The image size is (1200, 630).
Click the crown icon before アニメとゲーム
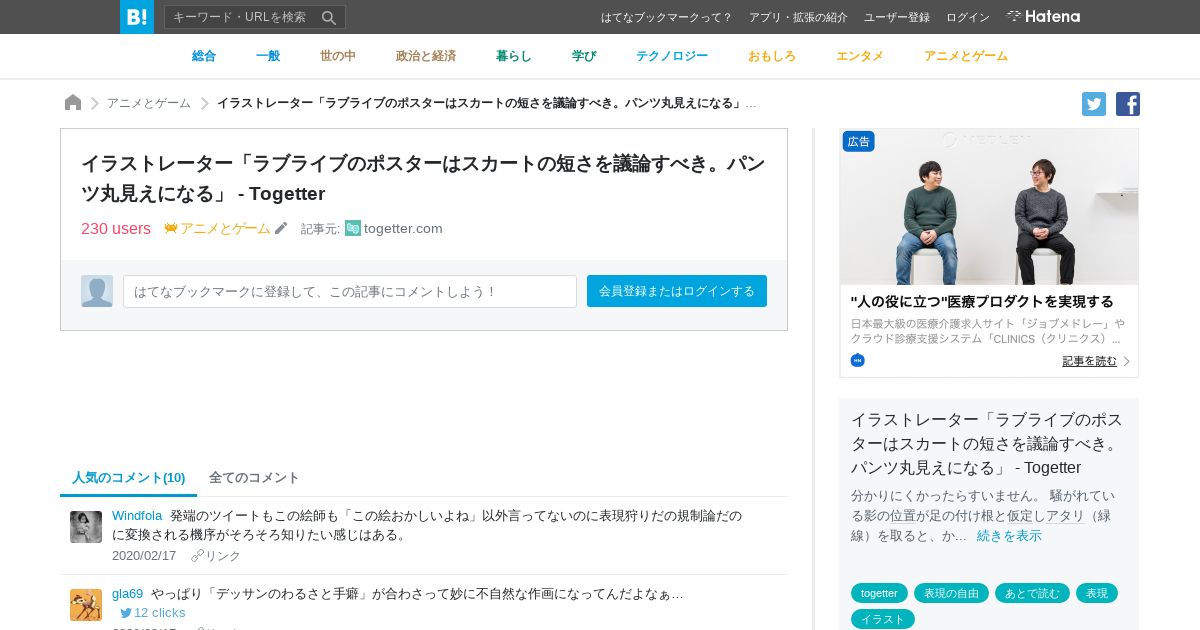[x=171, y=228]
